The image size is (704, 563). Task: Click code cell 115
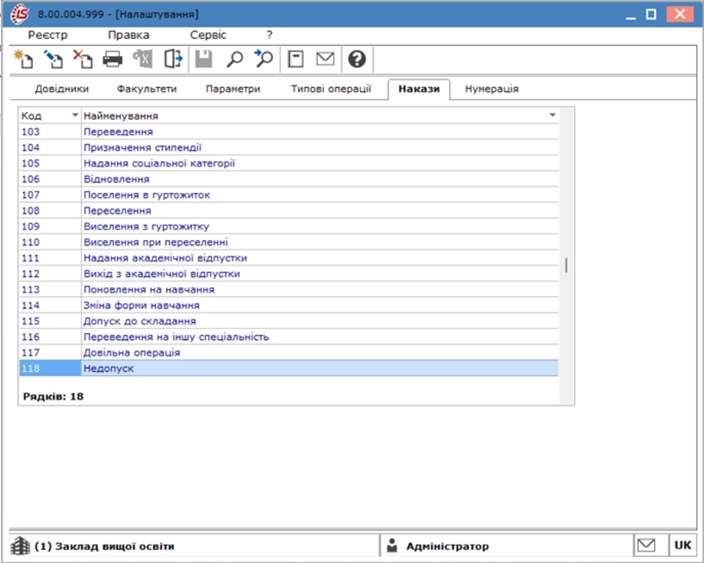tap(50, 321)
